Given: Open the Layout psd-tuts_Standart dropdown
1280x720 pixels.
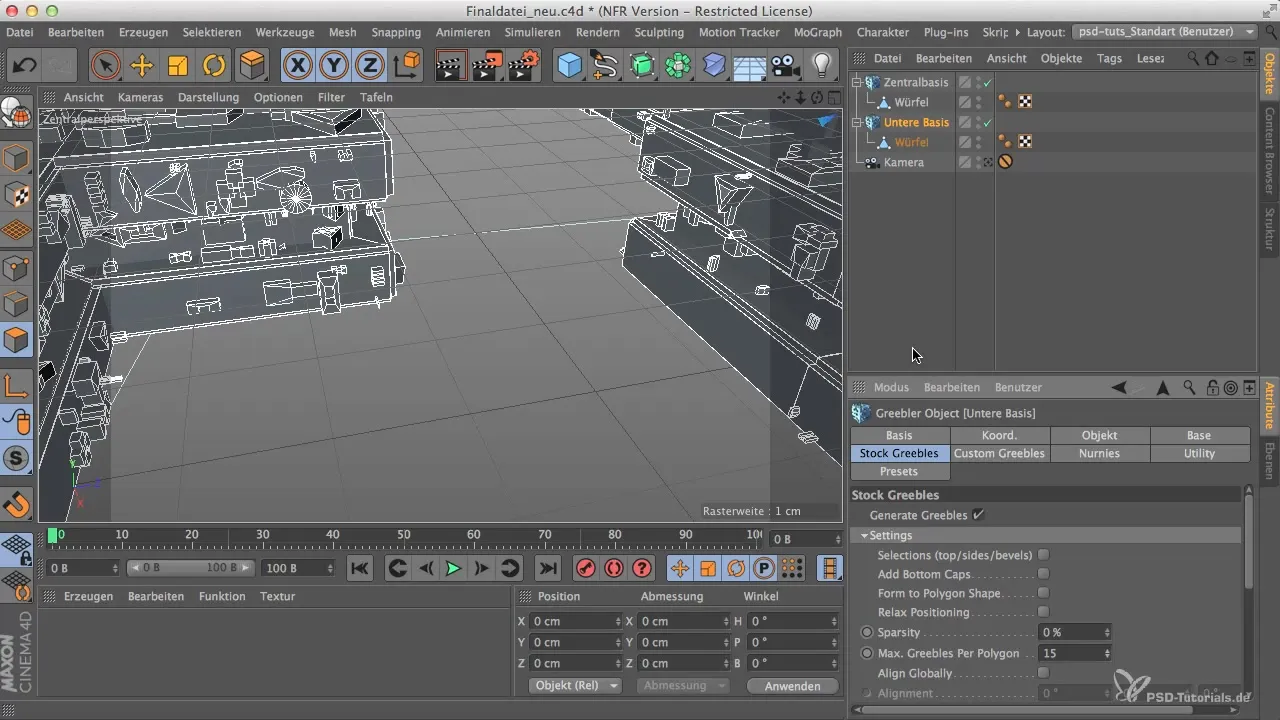Looking at the screenshot, I should pyautogui.click(x=1164, y=32).
